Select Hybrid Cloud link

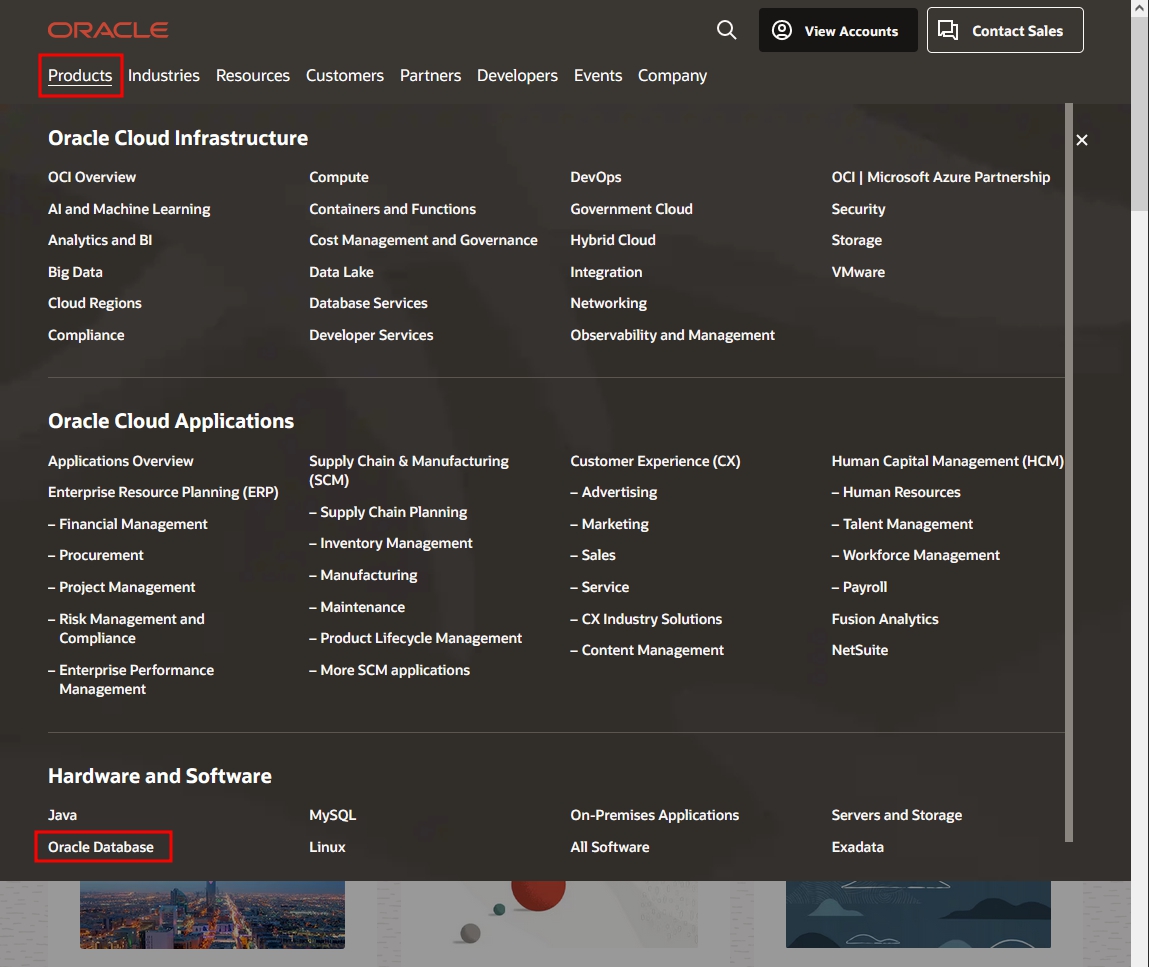click(613, 240)
